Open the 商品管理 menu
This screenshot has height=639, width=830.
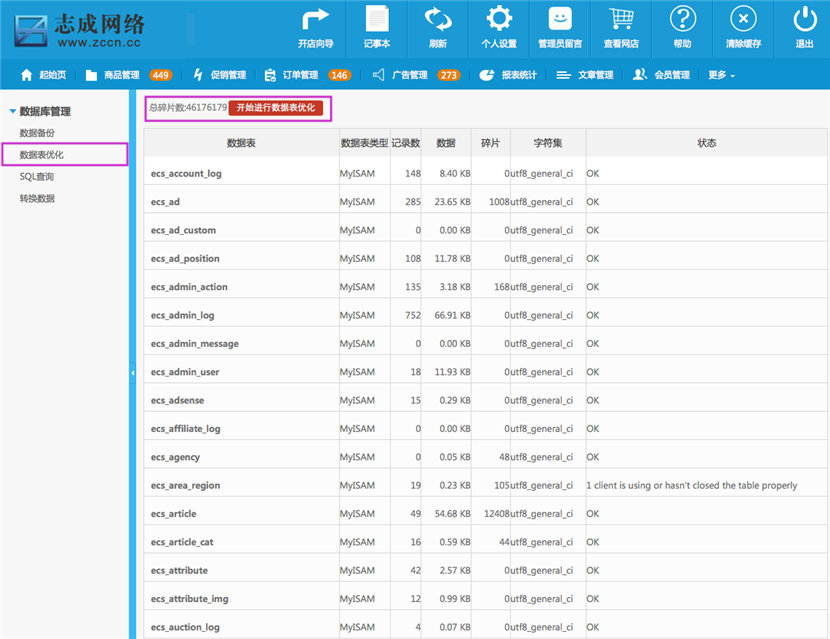click(x=122, y=75)
